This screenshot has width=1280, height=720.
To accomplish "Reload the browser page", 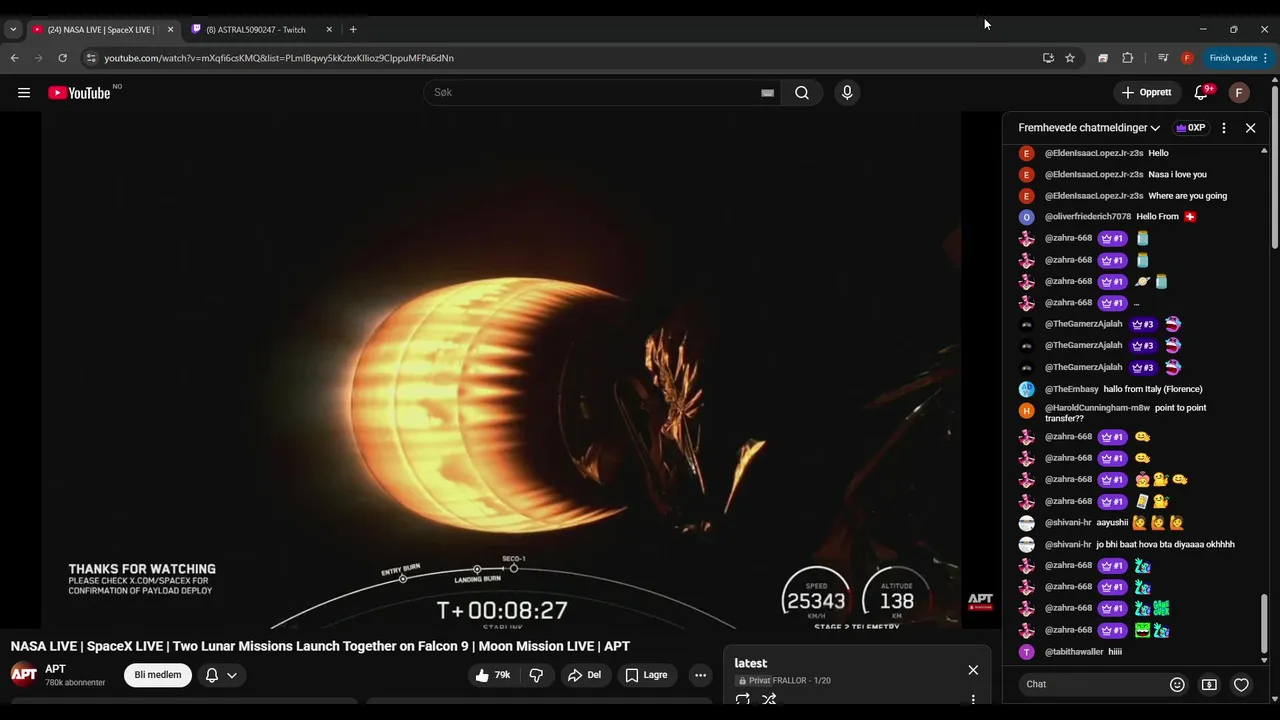I will pyautogui.click(x=62, y=58).
